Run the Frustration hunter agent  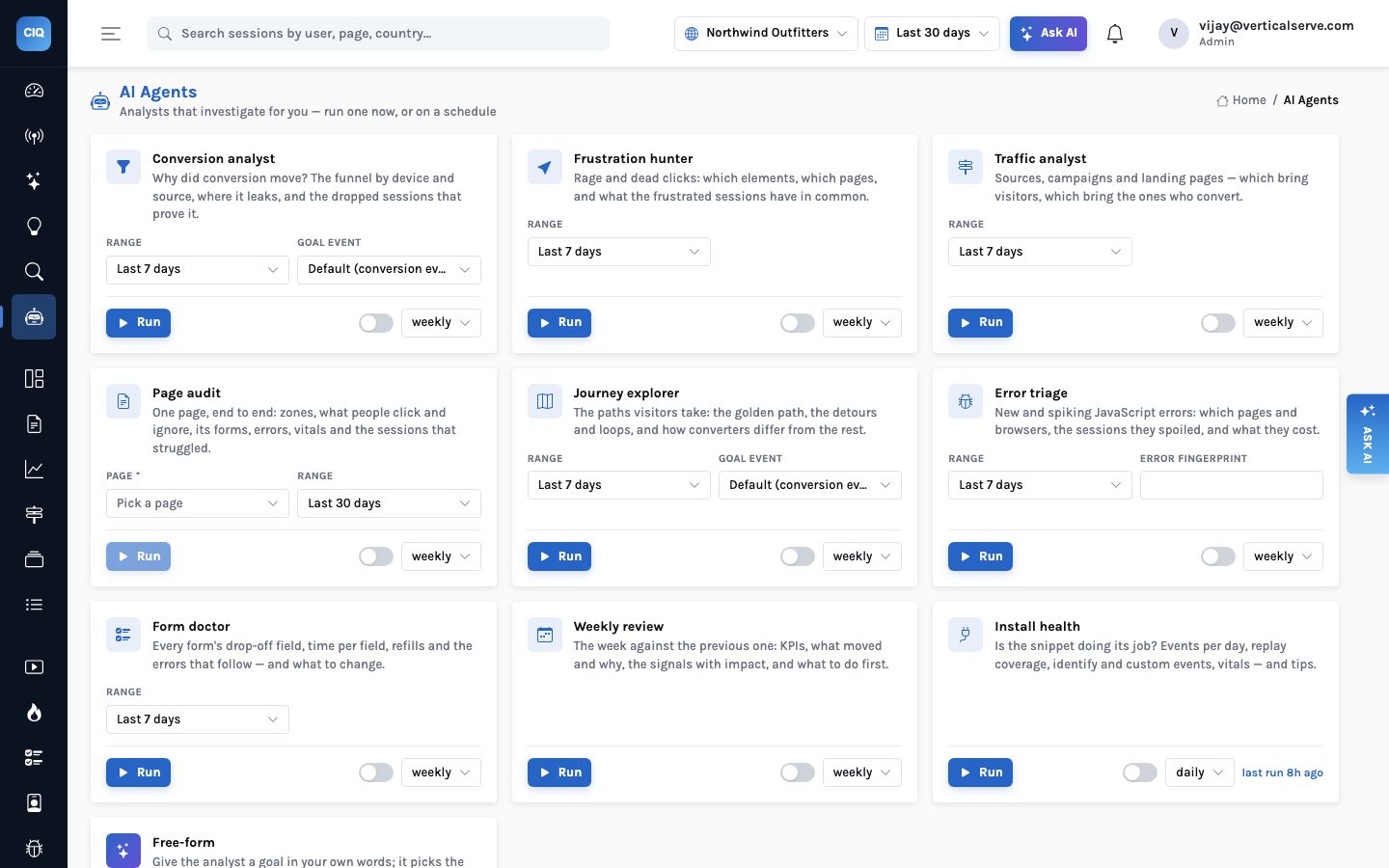pyautogui.click(x=559, y=323)
